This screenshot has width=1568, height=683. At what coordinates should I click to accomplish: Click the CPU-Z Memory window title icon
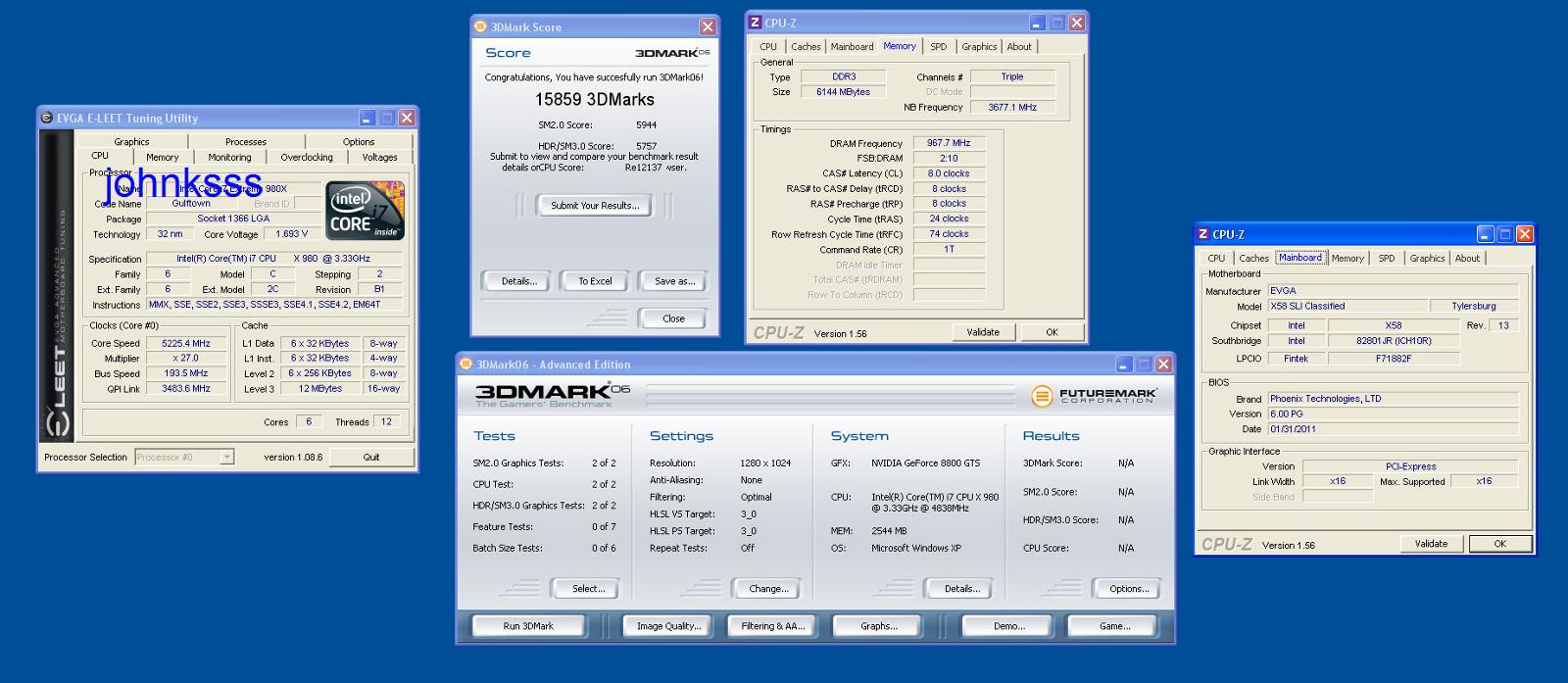(x=755, y=23)
